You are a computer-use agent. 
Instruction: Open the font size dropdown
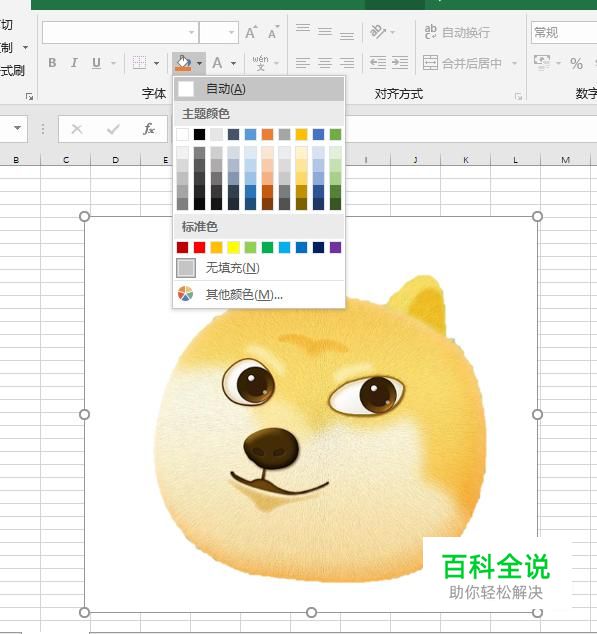(231, 32)
